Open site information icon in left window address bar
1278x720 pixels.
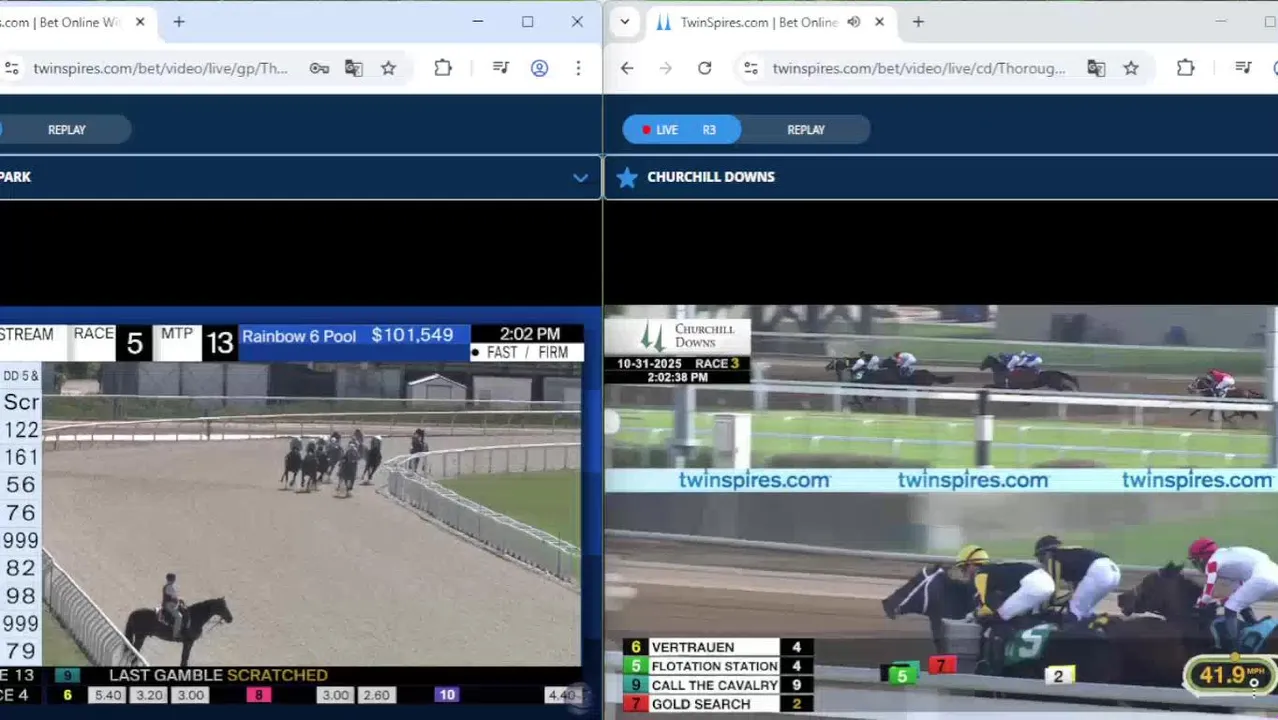[11, 68]
